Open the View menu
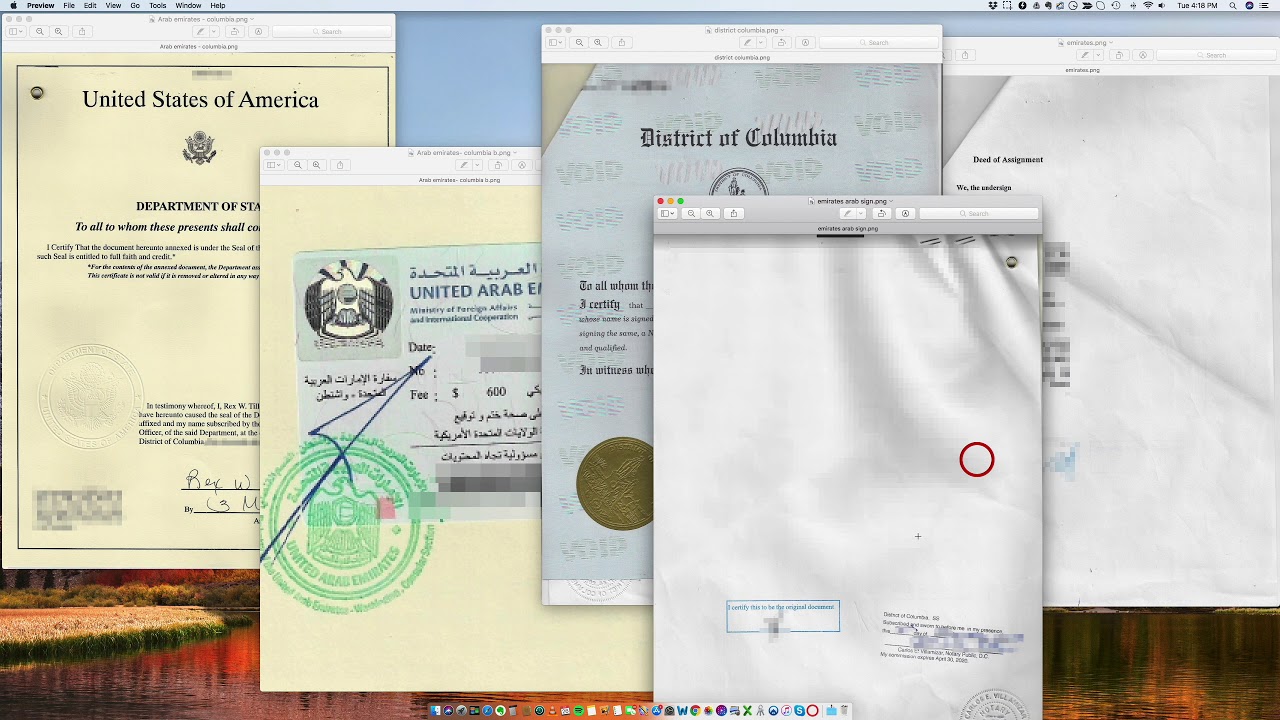 point(113,5)
